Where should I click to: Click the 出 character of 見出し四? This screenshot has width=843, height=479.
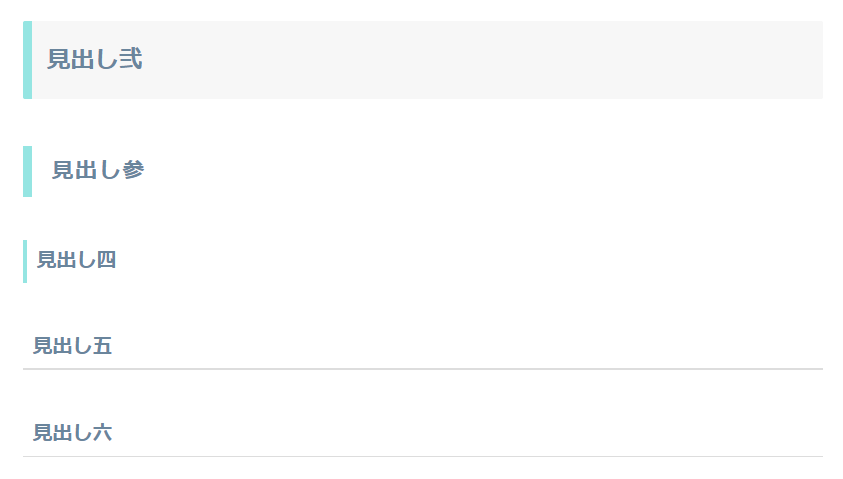coord(67,260)
